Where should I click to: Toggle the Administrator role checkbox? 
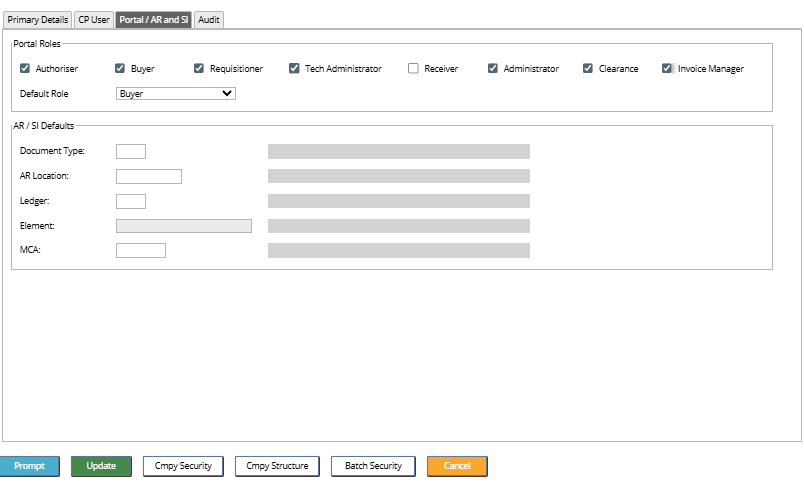tap(493, 68)
